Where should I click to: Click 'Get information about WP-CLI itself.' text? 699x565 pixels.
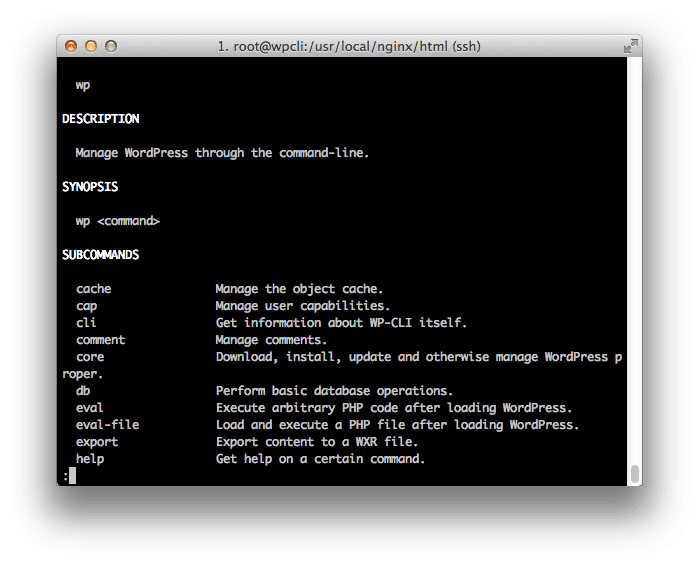341,322
